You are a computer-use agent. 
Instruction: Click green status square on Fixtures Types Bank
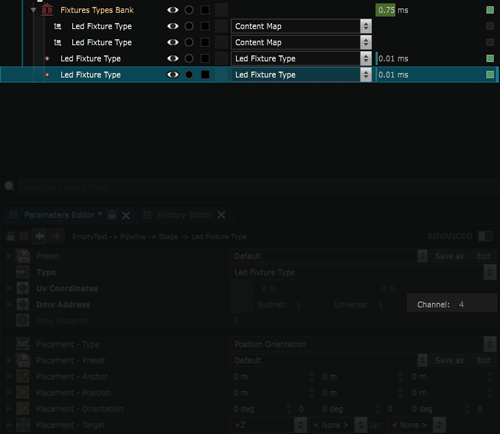coord(490,10)
